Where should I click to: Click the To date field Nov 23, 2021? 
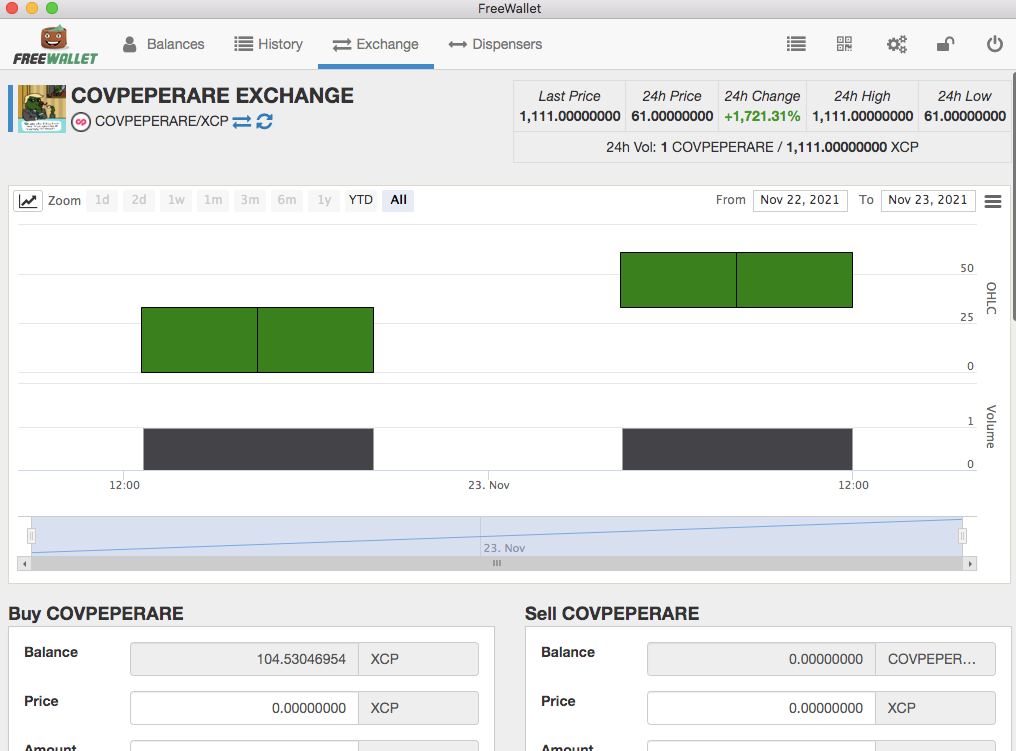(928, 200)
